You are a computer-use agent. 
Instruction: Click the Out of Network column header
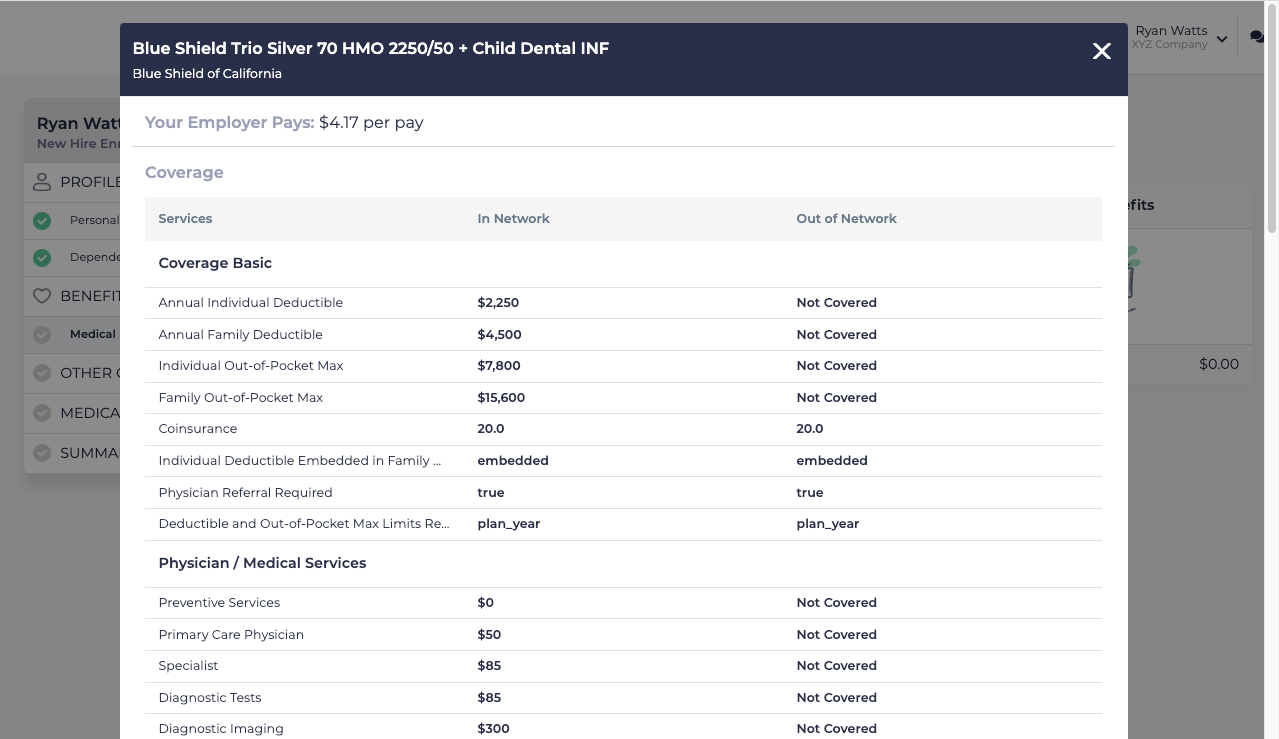(846, 218)
